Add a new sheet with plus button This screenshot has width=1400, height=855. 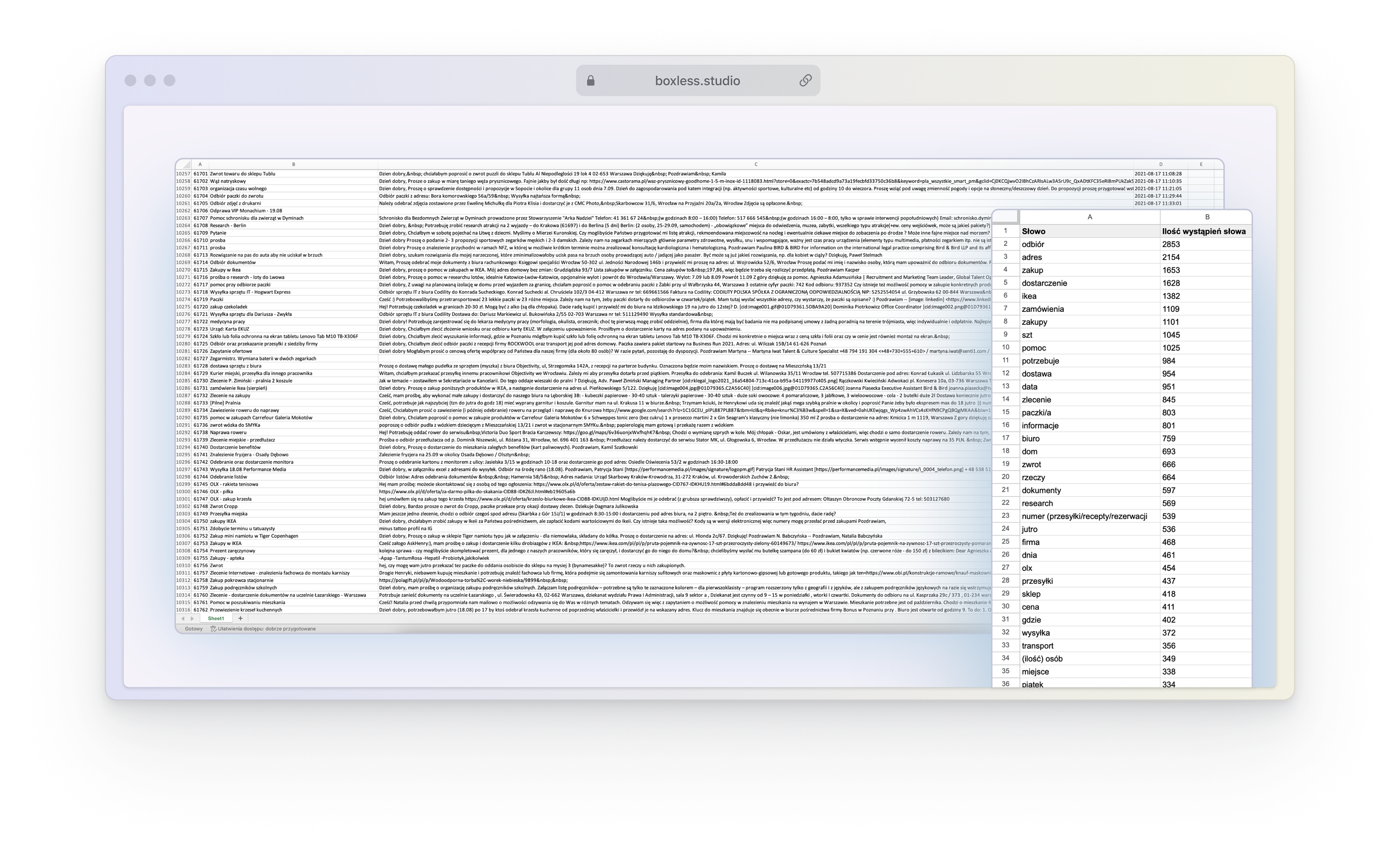point(240,618)
